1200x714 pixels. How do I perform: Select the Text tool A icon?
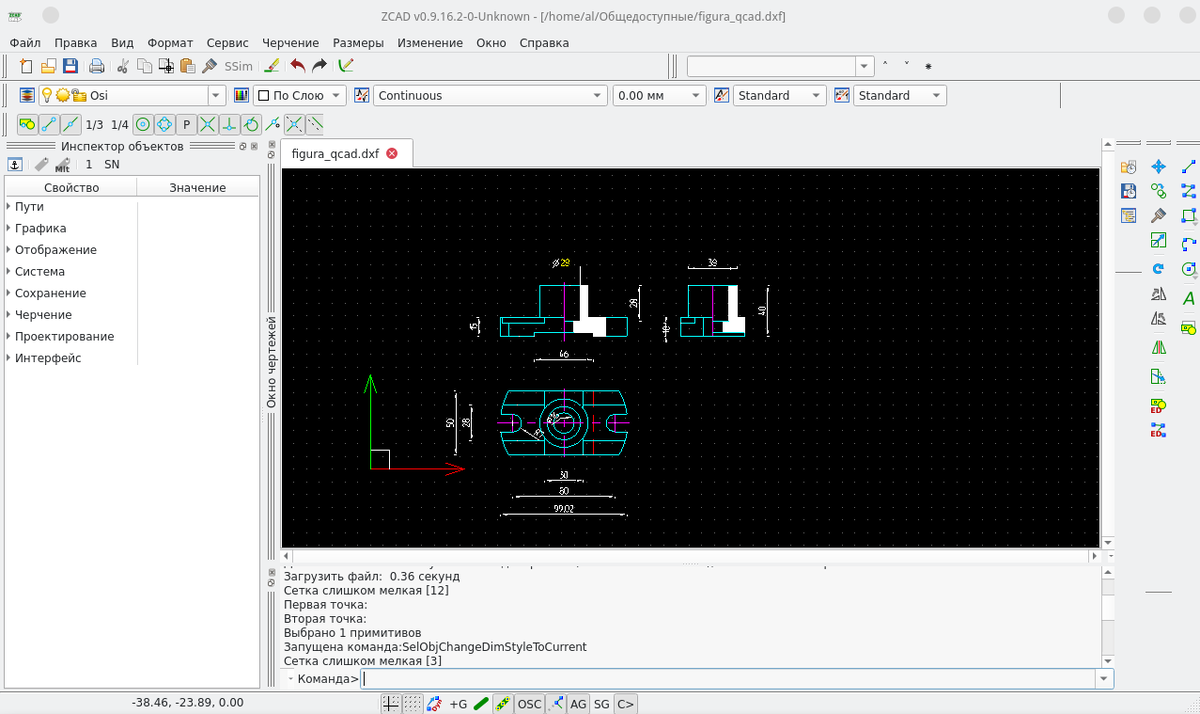pos(1189,298)
